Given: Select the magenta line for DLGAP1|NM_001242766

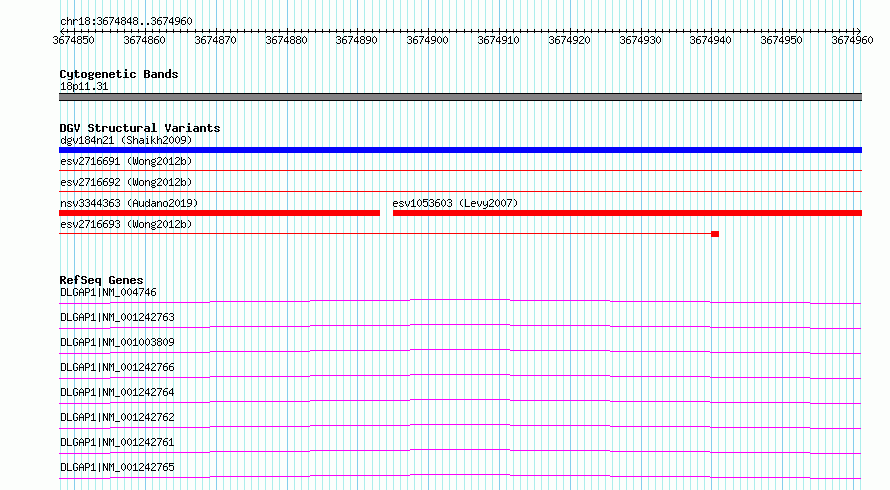Looking at the screenshot, I should [x=460, y=376].
